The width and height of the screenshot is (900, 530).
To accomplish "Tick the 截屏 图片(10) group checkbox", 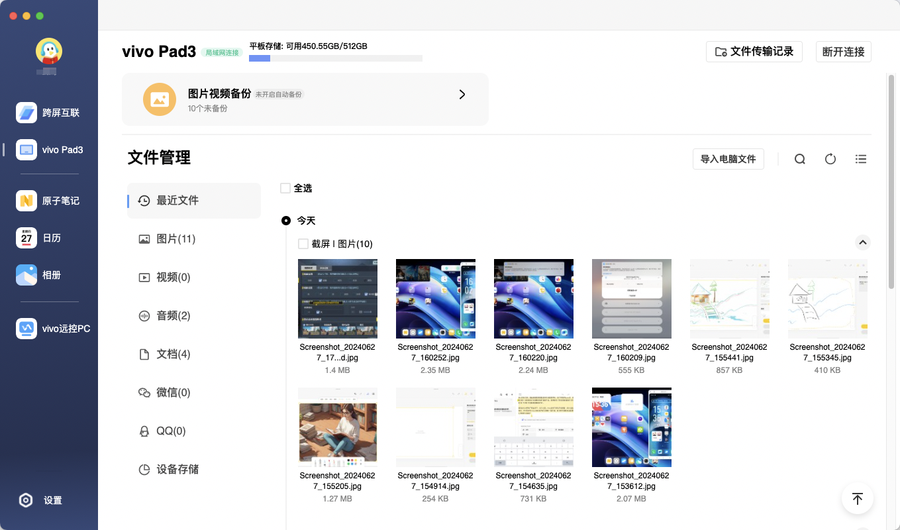I will 304,244.
